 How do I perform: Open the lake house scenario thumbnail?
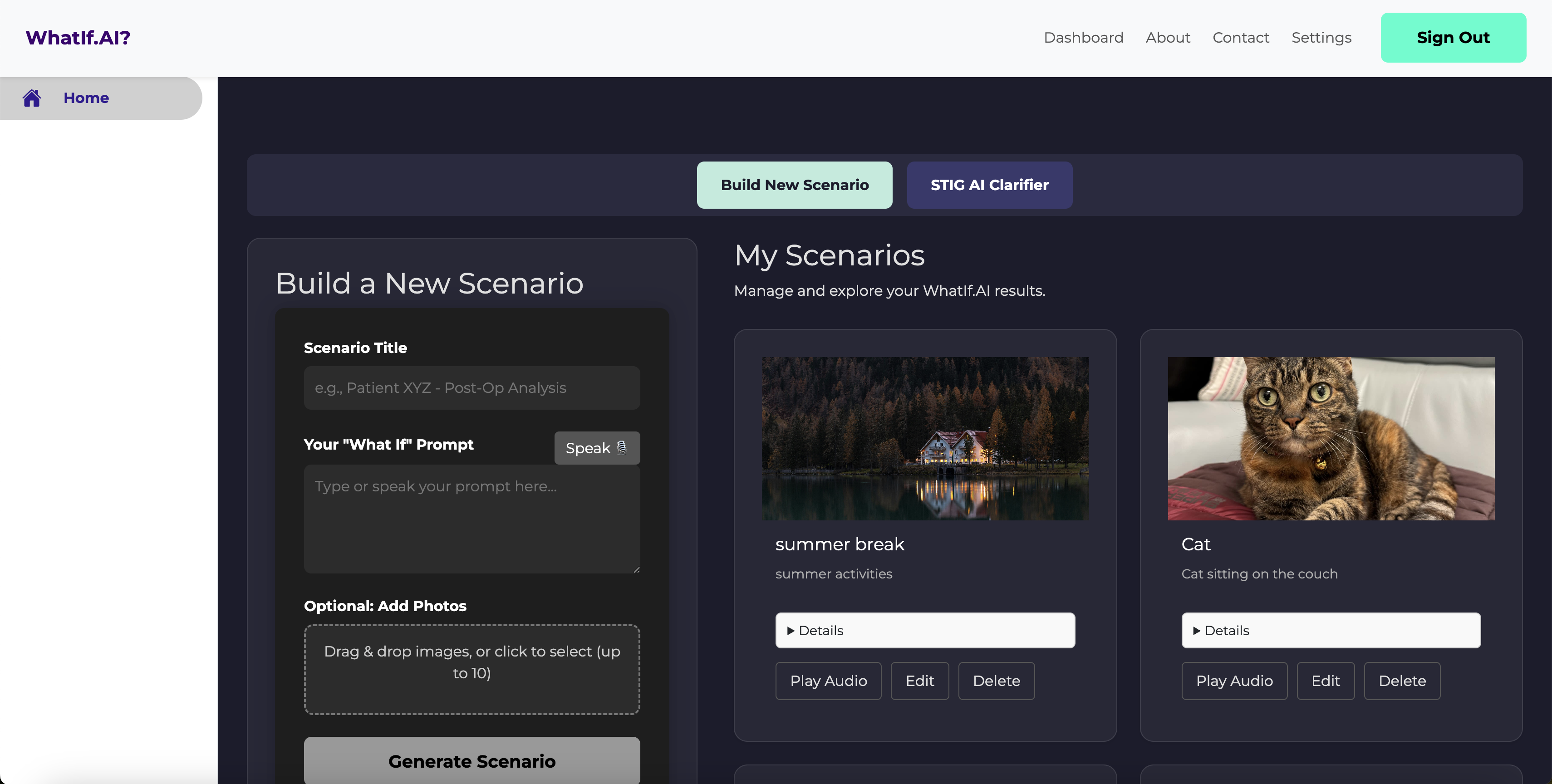point(924,438)
